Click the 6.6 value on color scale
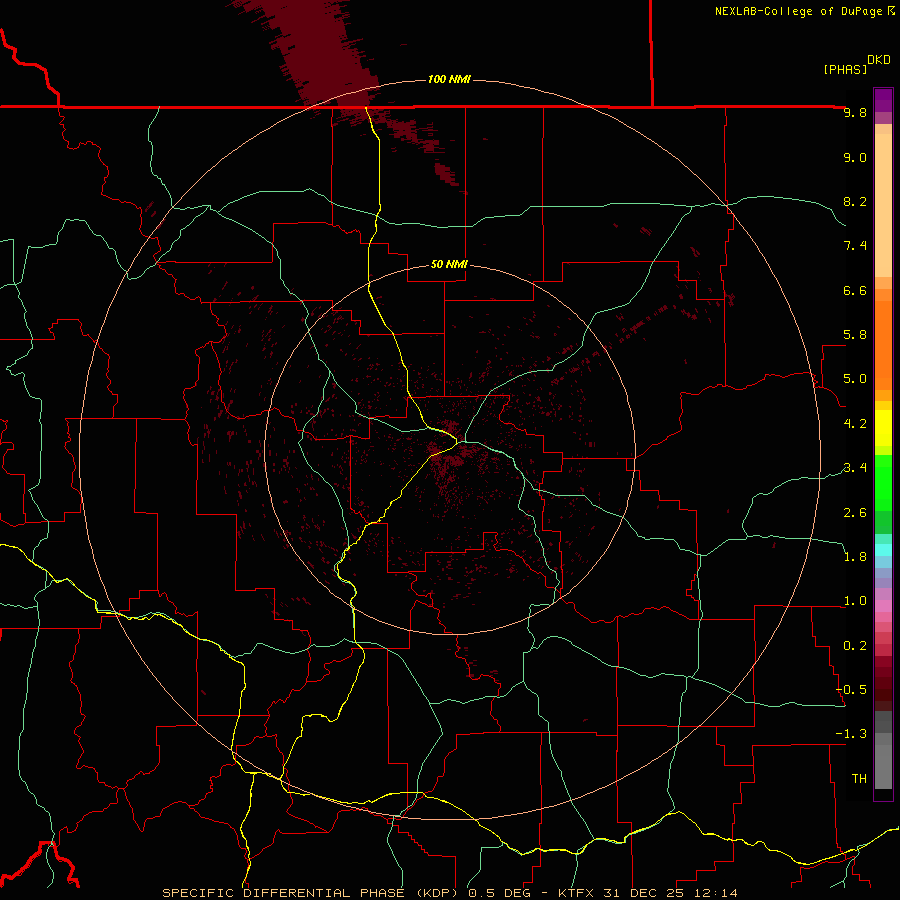Viewport: 900px width, 900px height. [x=855, y=290]
